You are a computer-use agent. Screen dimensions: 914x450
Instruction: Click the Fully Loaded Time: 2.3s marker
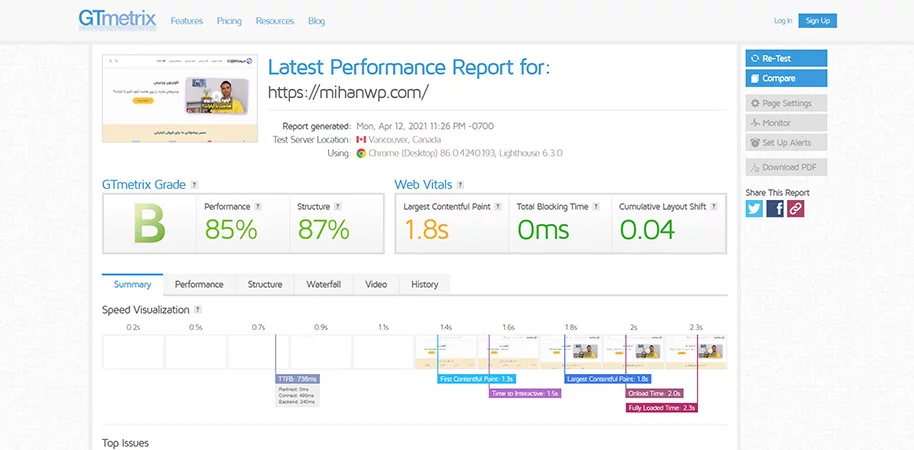(662, 408)
